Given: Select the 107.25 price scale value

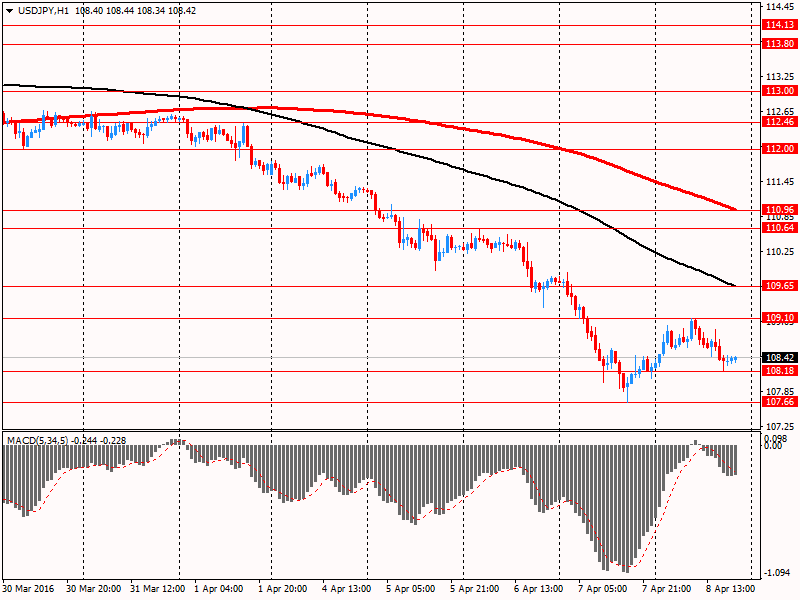Looking at the screenshot, I should [780, 427].
